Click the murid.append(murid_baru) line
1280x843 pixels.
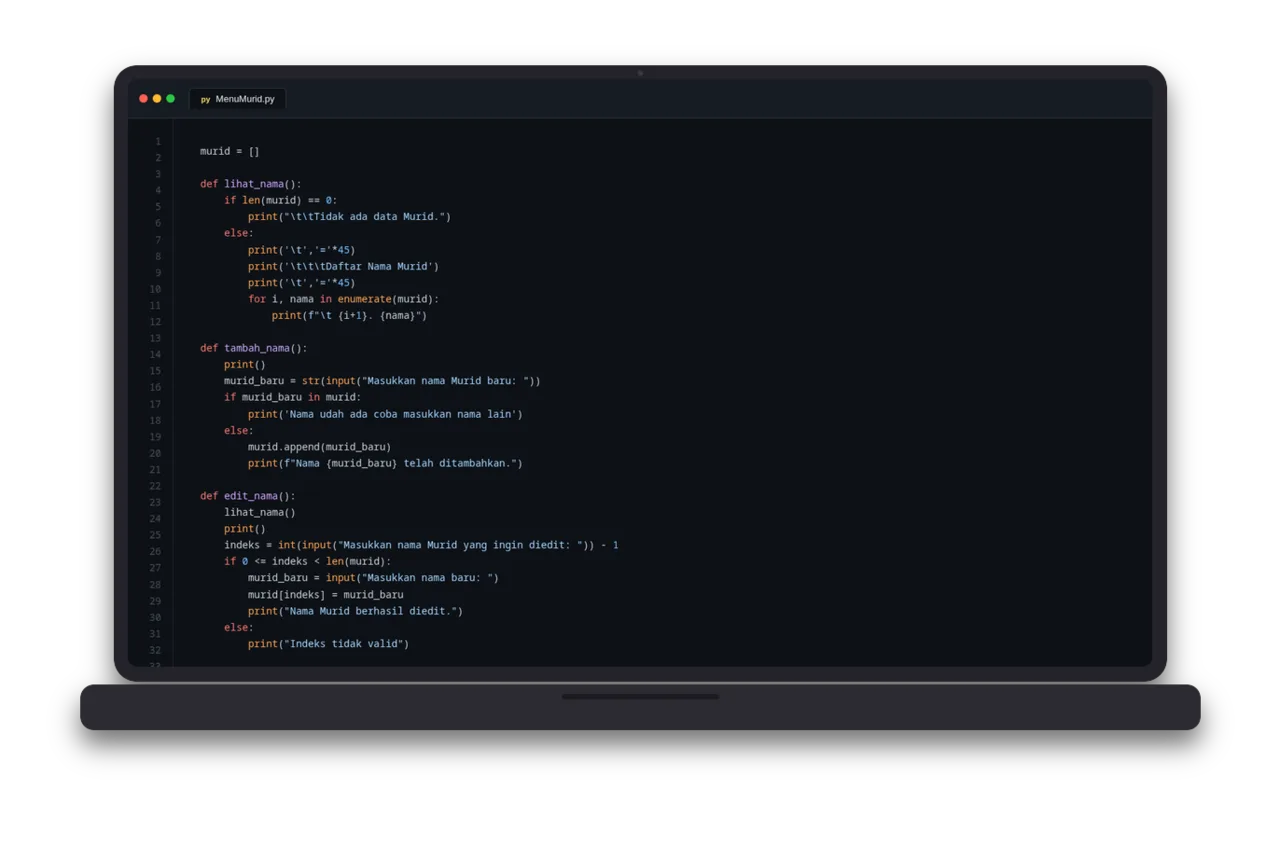tap(319, 447)
